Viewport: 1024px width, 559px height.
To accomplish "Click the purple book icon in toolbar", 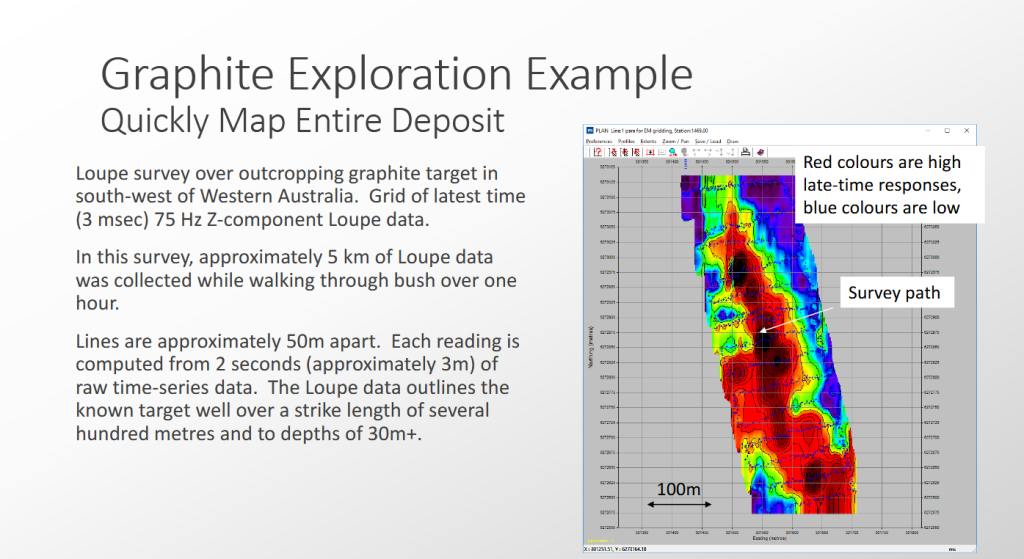I will (760, 152).
